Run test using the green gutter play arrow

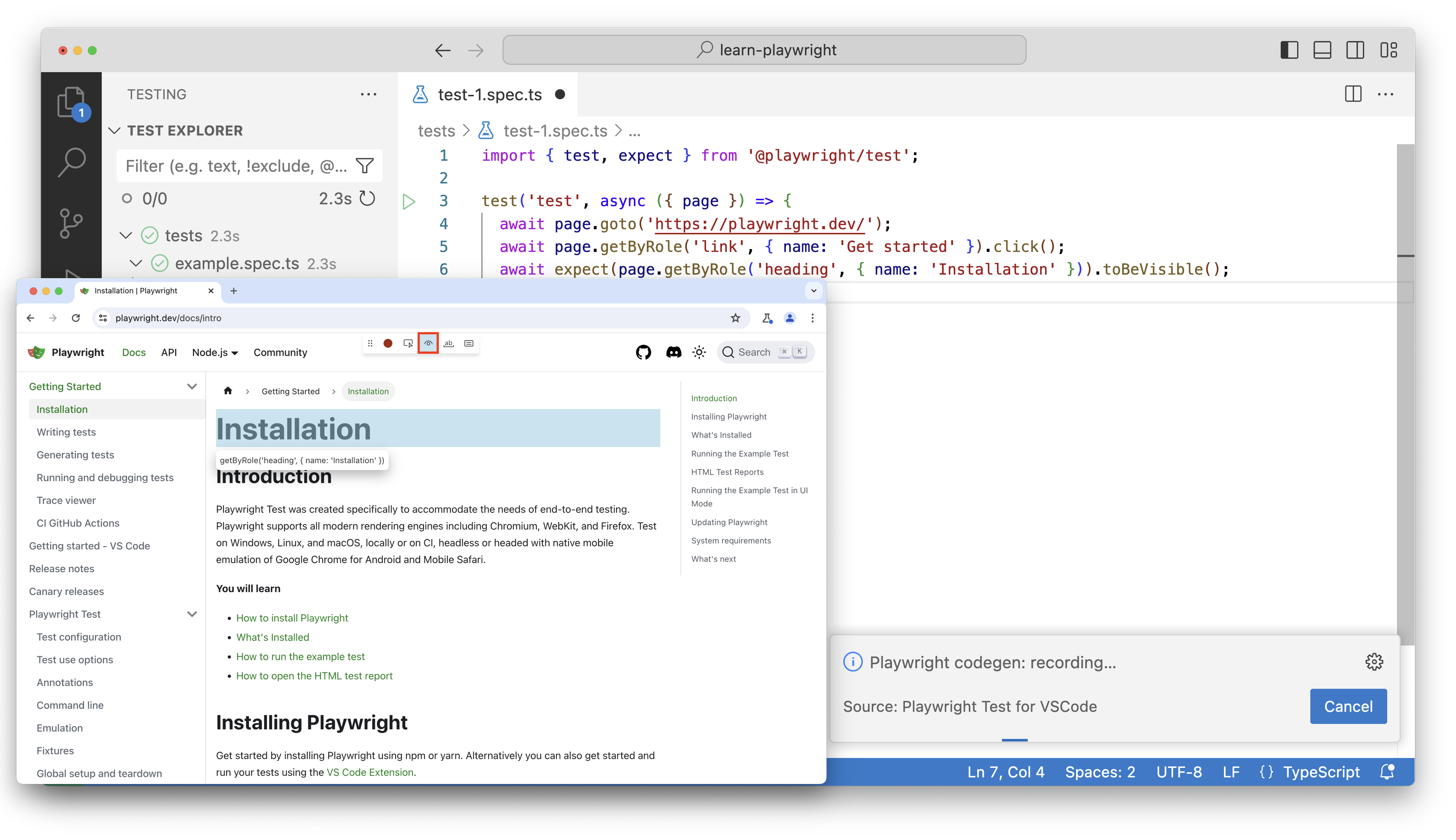[409, 201]
